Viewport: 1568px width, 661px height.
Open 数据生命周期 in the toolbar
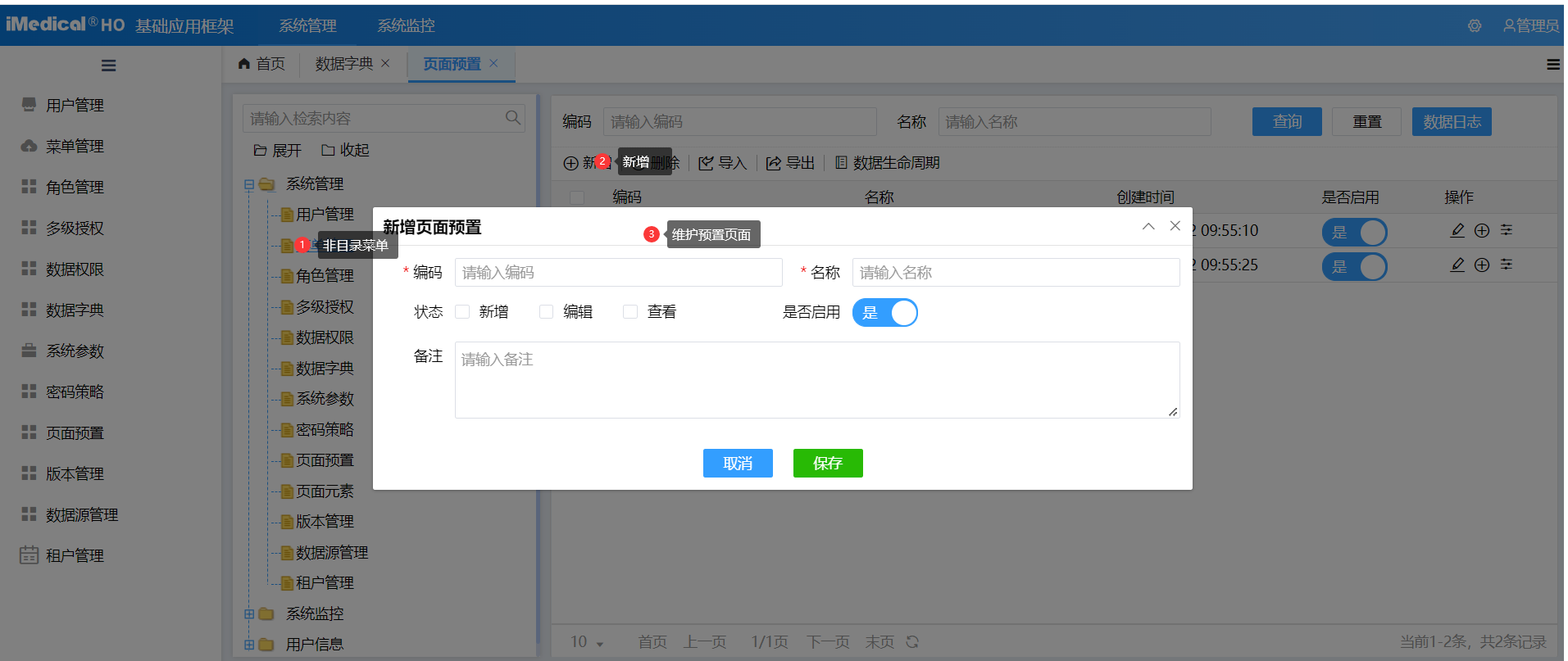coord(888,163)
